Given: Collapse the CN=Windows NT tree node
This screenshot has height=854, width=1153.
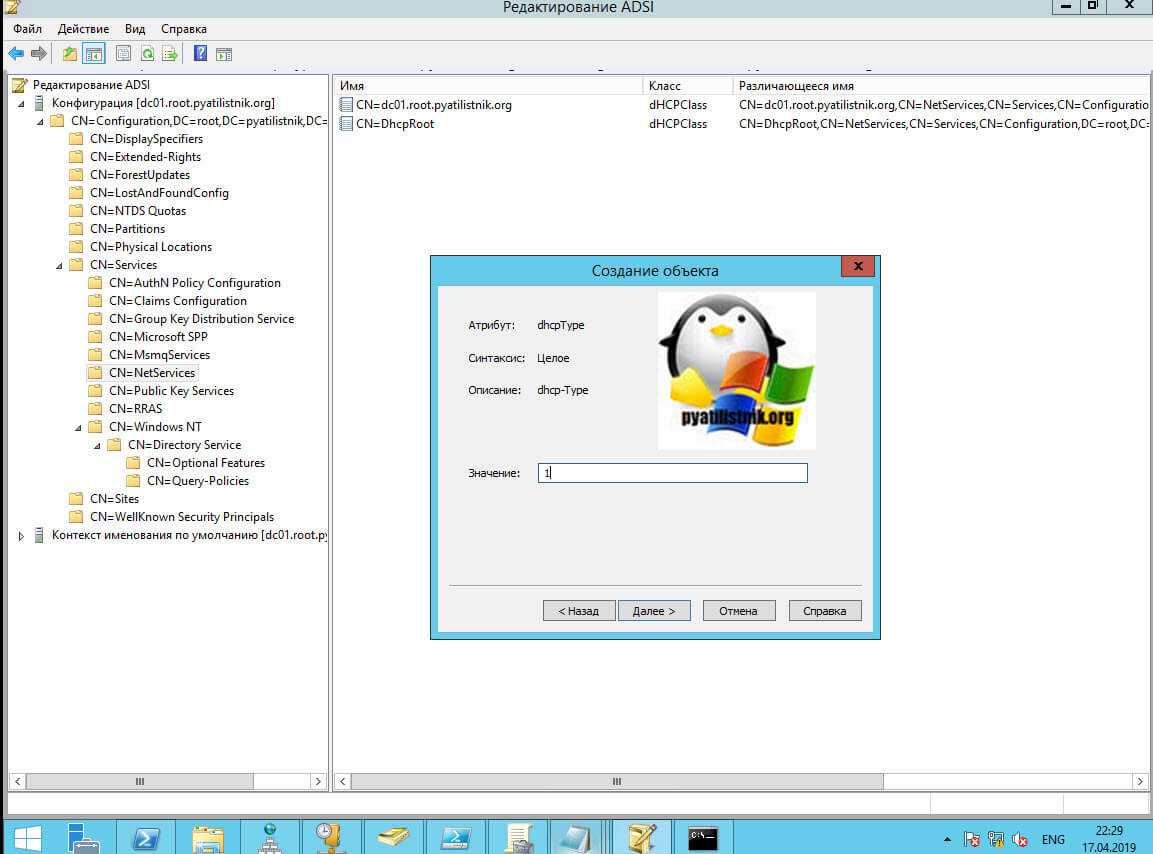Looking at the screenshot, I should coord(78,427).
